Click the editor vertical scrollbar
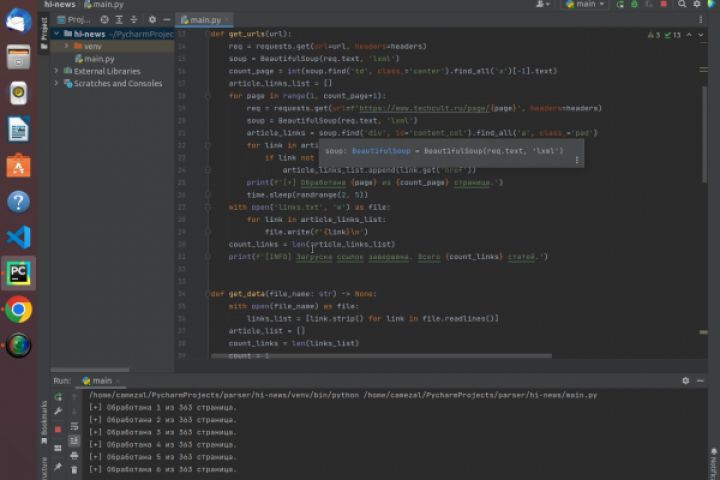The height and width of the screenshot is (480, 720). 704,134
